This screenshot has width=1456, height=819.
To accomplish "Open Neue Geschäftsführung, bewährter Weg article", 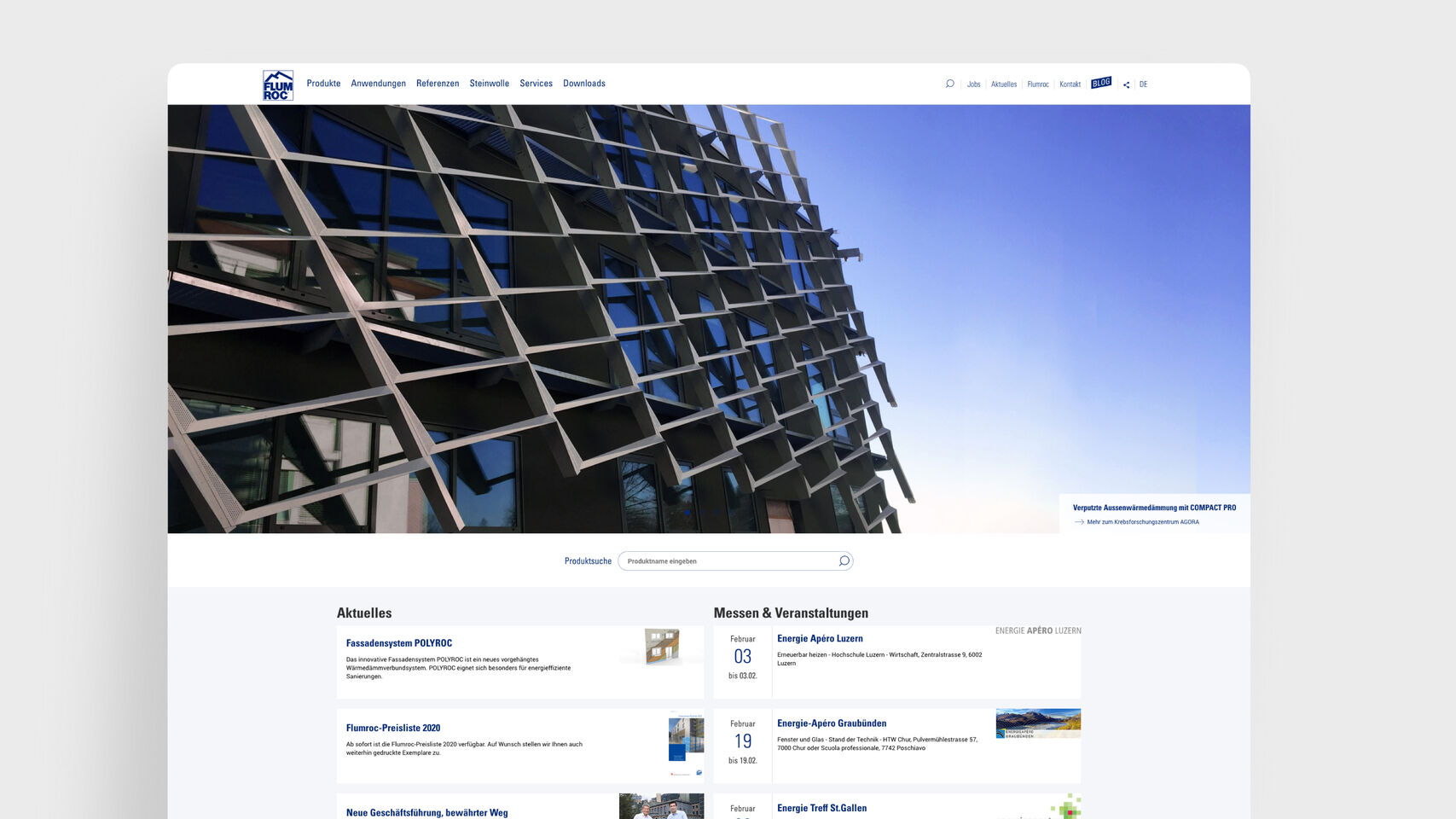I will (x=426, y=812).
